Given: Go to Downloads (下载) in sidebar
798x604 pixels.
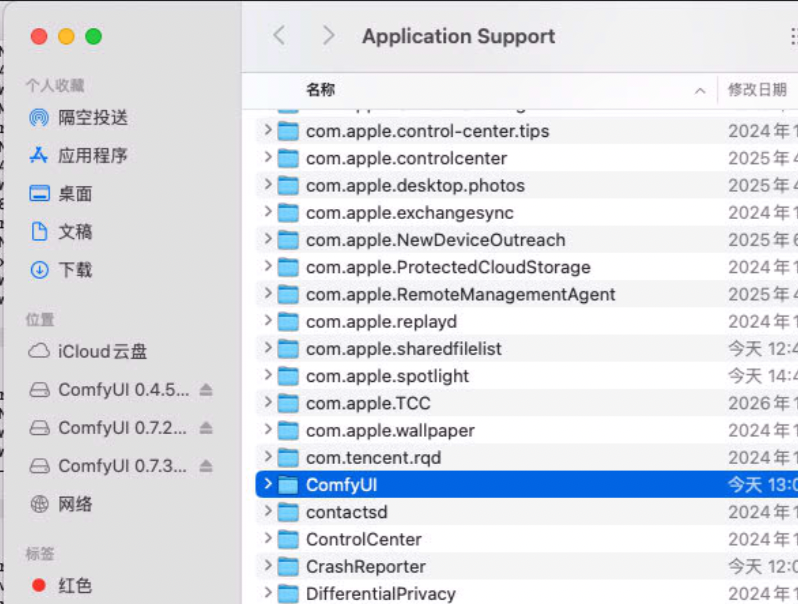Looking at the screenshot, I should (75, 269).
